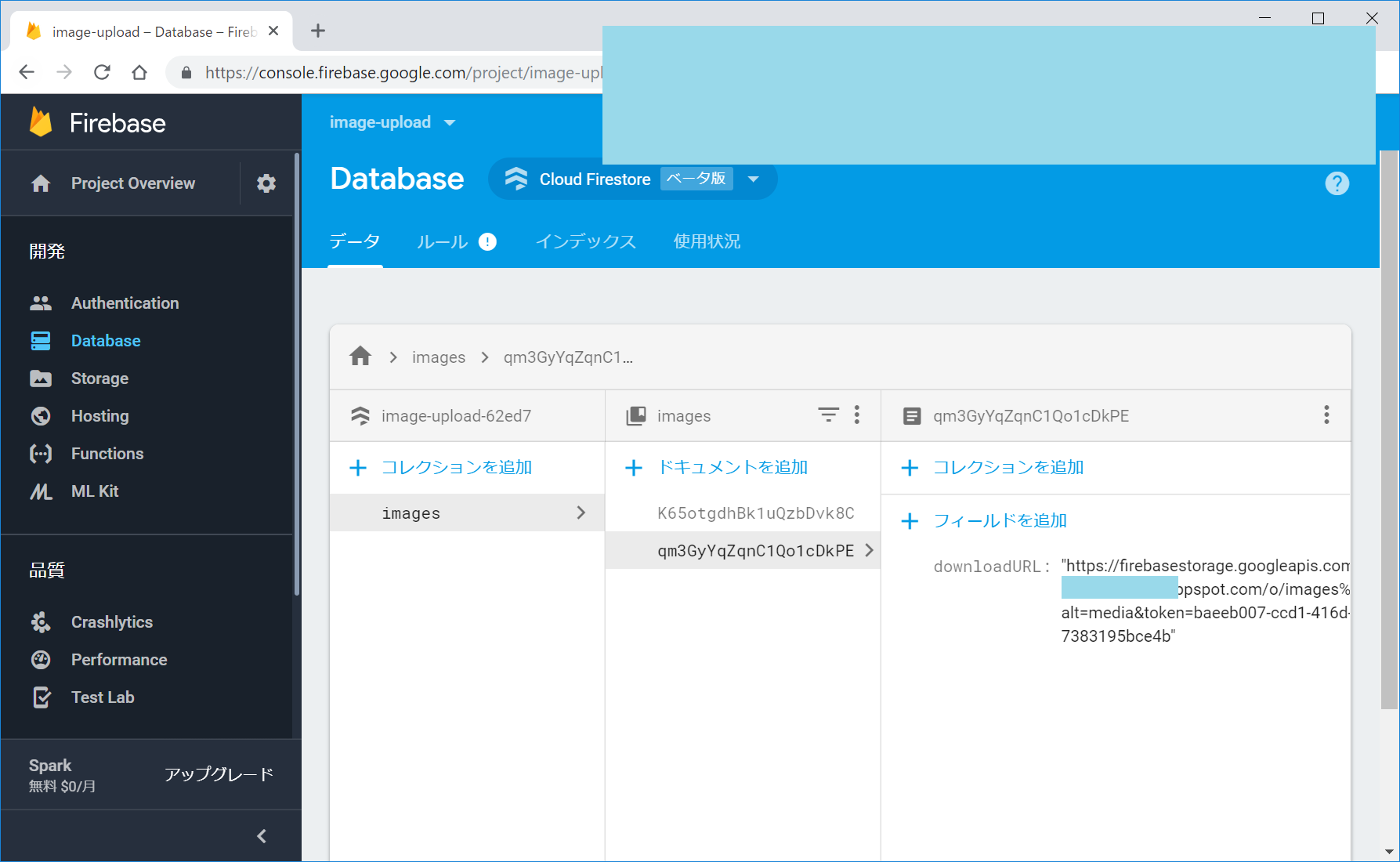Open Storage in the sidebar
Screen dimensions: 1400x862
[99, 378]
